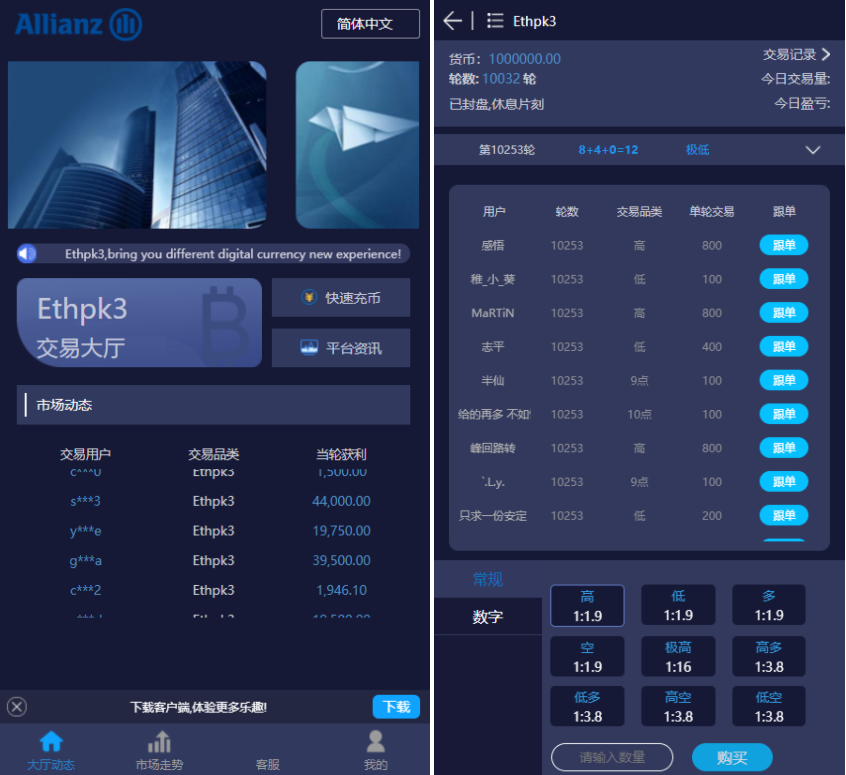Click the speaker announcement icon
Screen dimensions: 846x775
[x=27, y=254]
